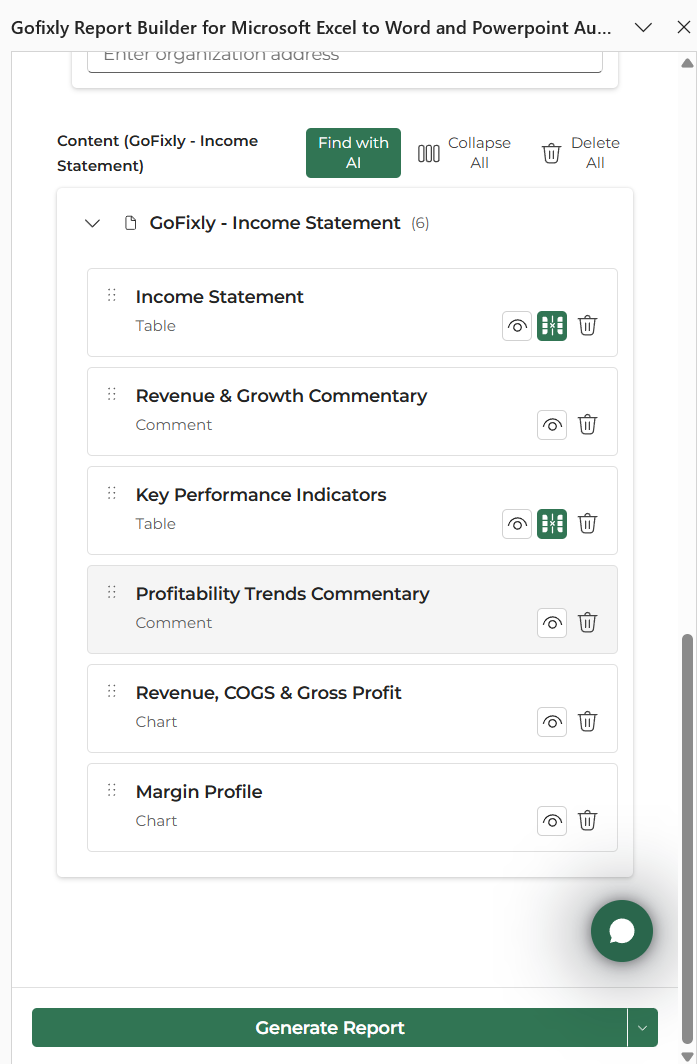Delete the Margin Profile chart
This screenshot has height=1064, width=697.
[588, 822]
